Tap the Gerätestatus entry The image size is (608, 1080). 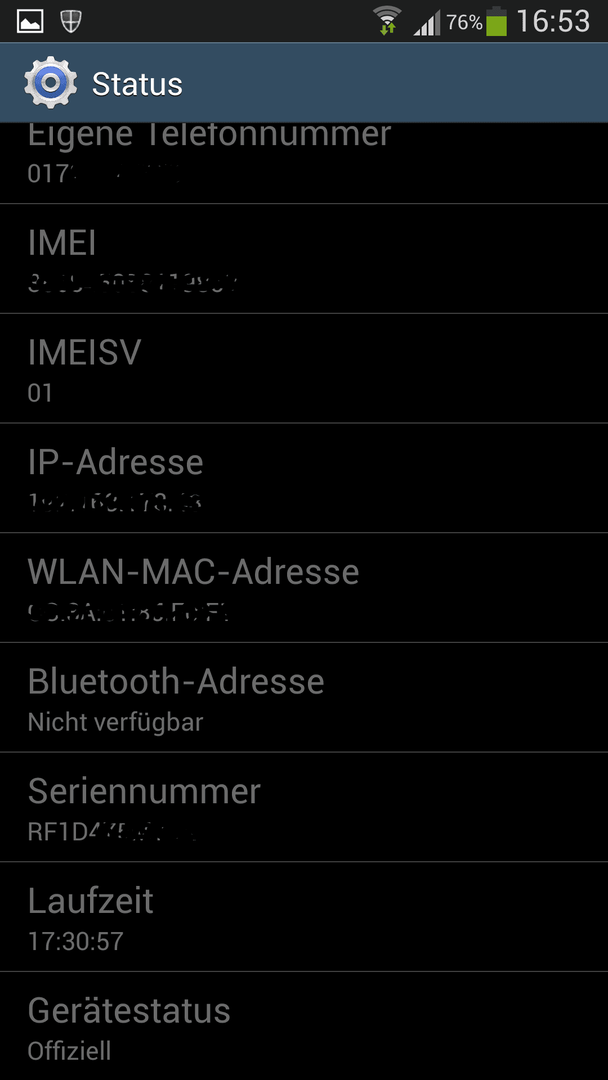pos(304,1026)
